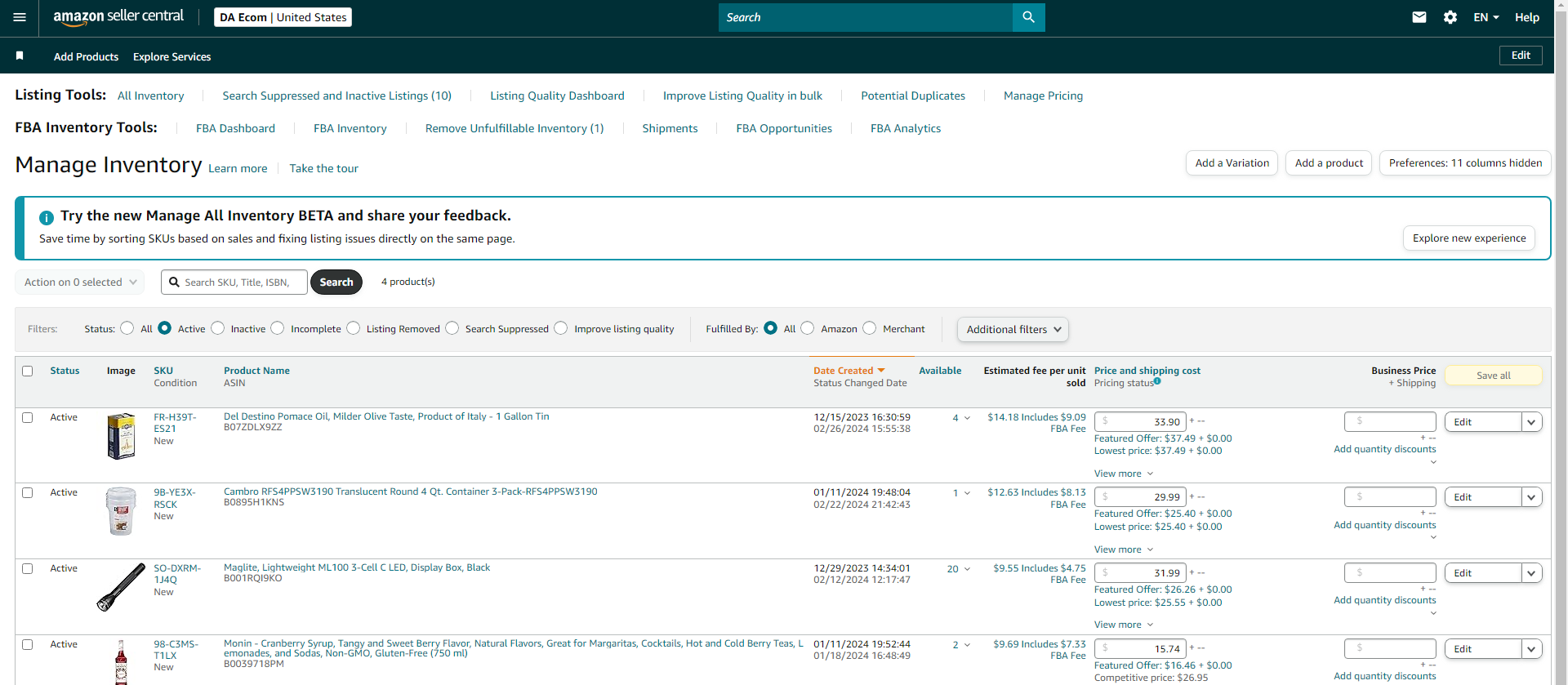Open Edit dropdown arrow for Cambro row
This screenshot has width=1568, height=685.
point(1531,497)
